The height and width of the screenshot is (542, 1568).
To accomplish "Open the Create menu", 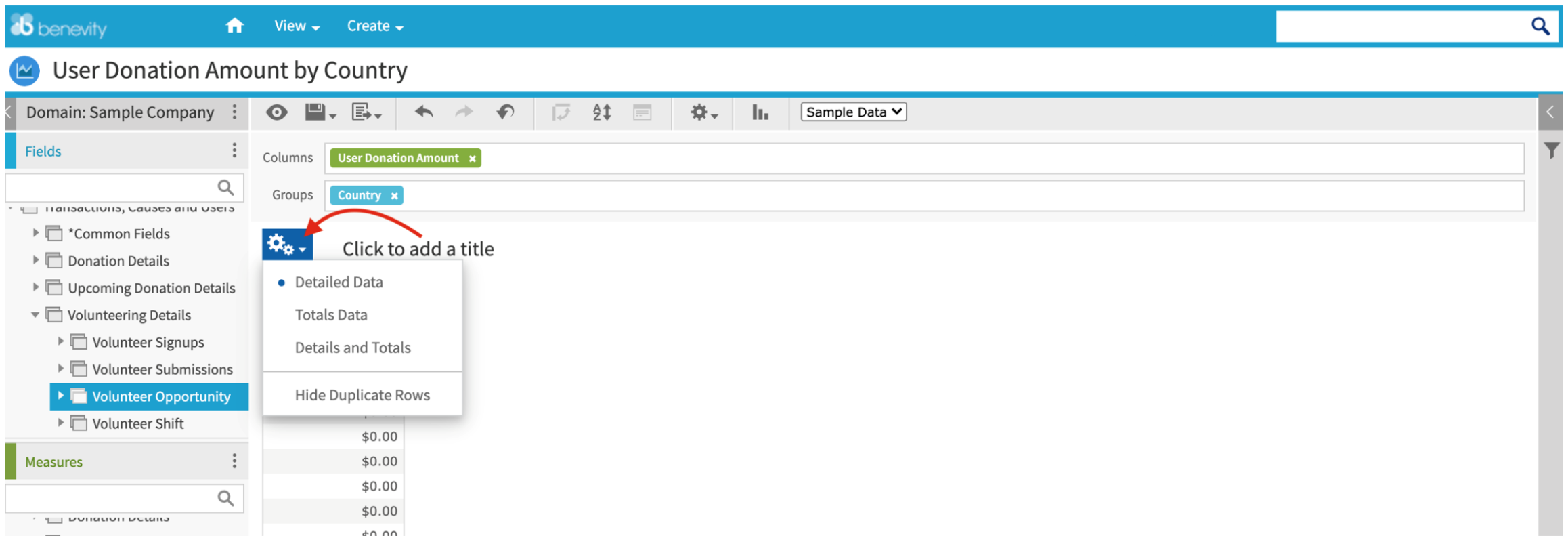I will pos(375,26).
